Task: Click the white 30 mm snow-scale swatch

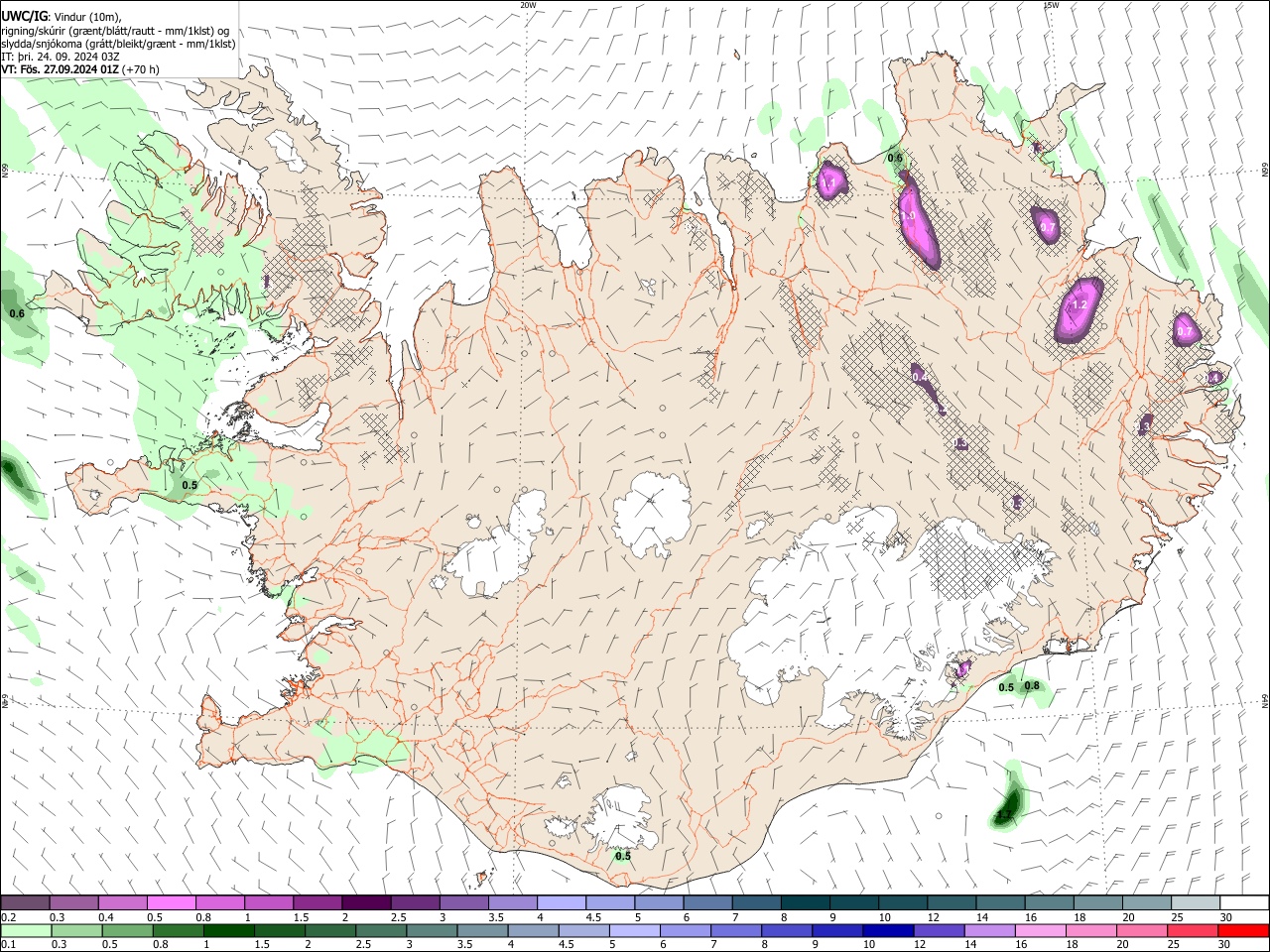Action: point(1244,902)
